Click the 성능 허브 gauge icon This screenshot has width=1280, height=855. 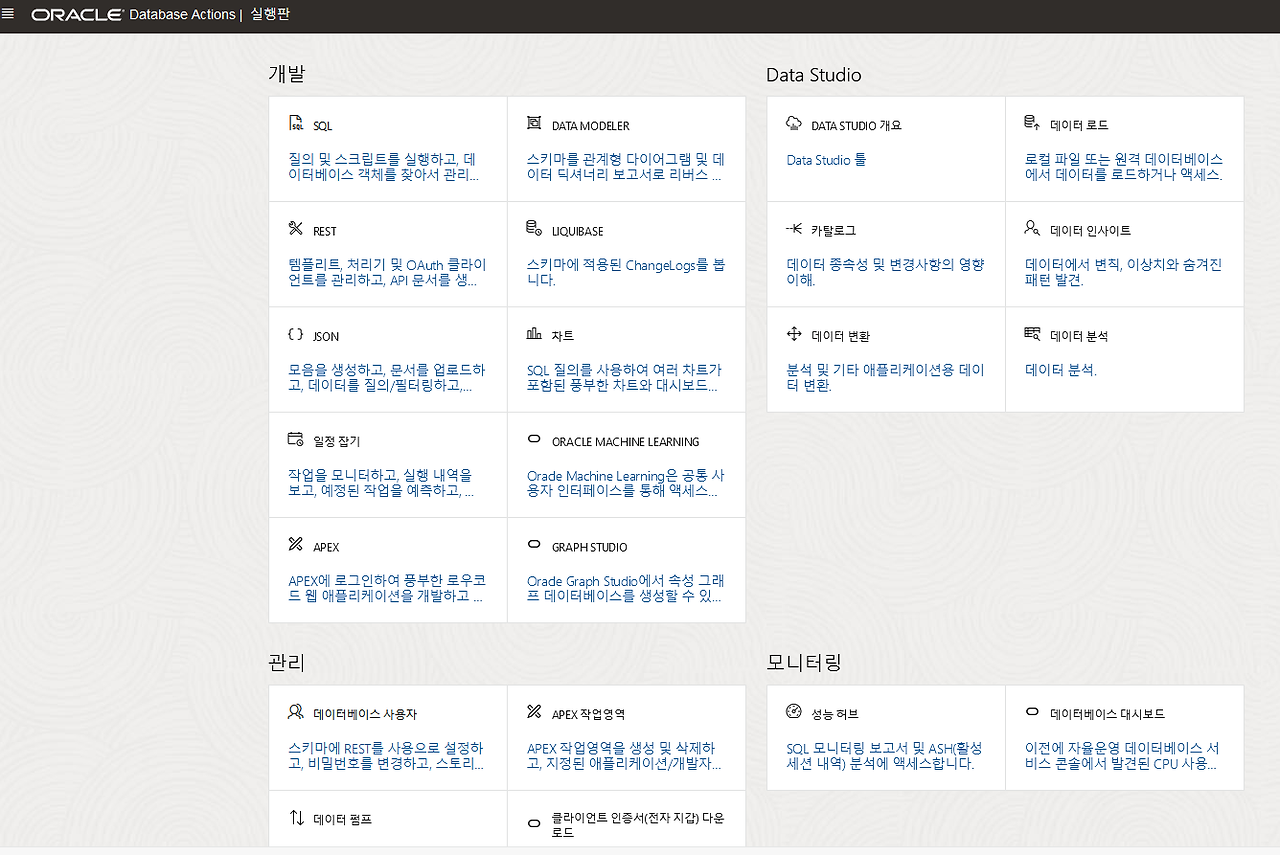pyautogui.click(x=794, y=712)
